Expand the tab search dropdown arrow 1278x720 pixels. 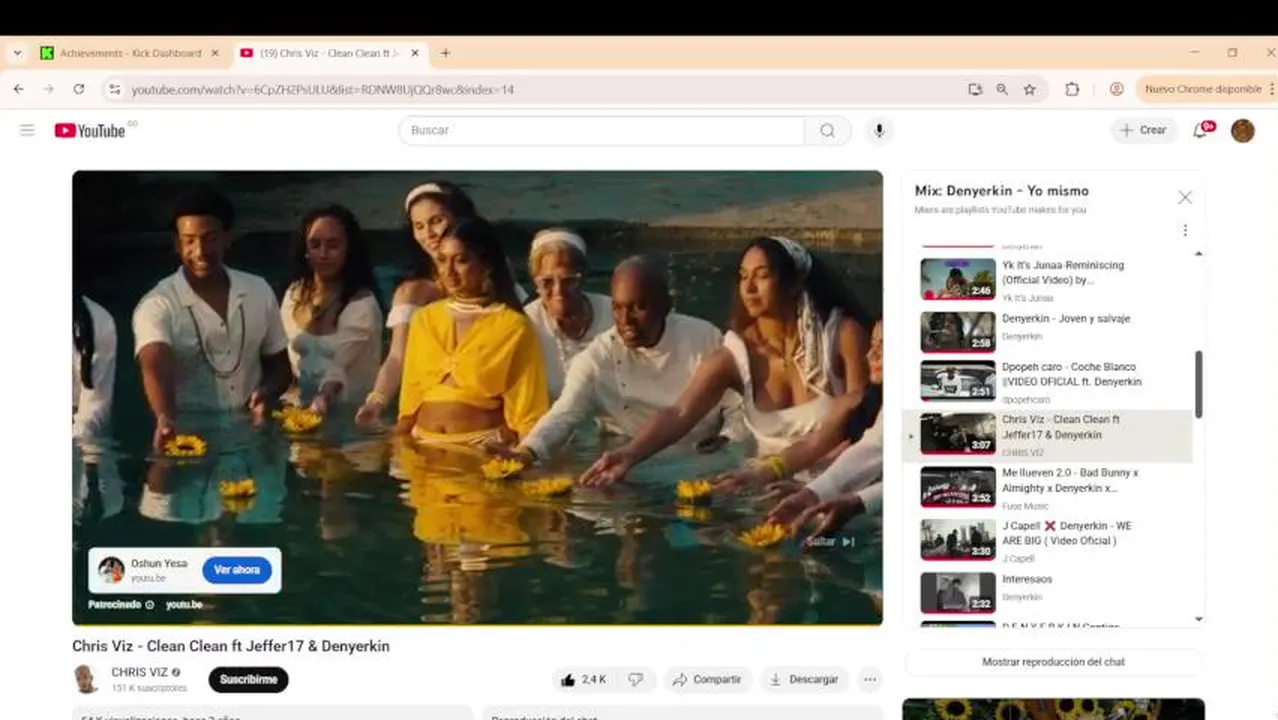point(16,53)
